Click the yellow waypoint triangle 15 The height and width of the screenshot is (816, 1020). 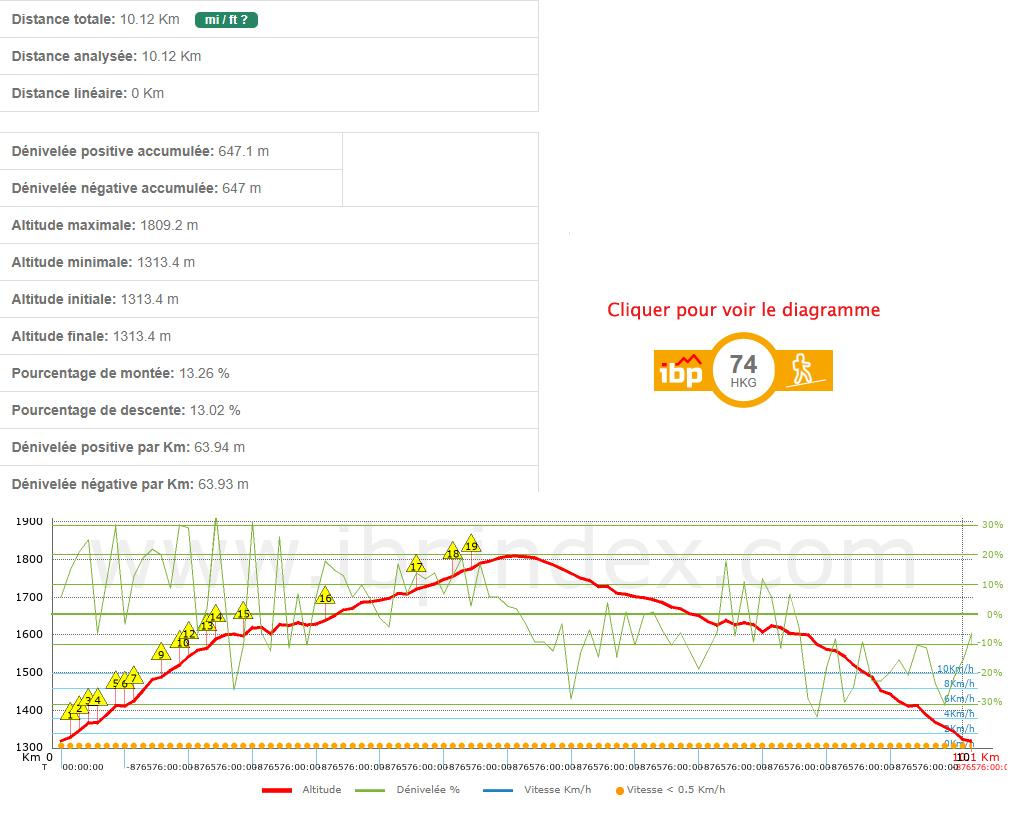[243, 612]
